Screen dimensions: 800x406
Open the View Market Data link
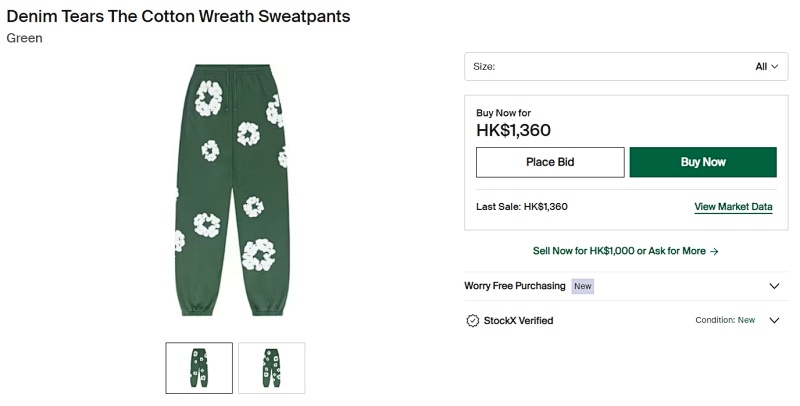(733, 207)
